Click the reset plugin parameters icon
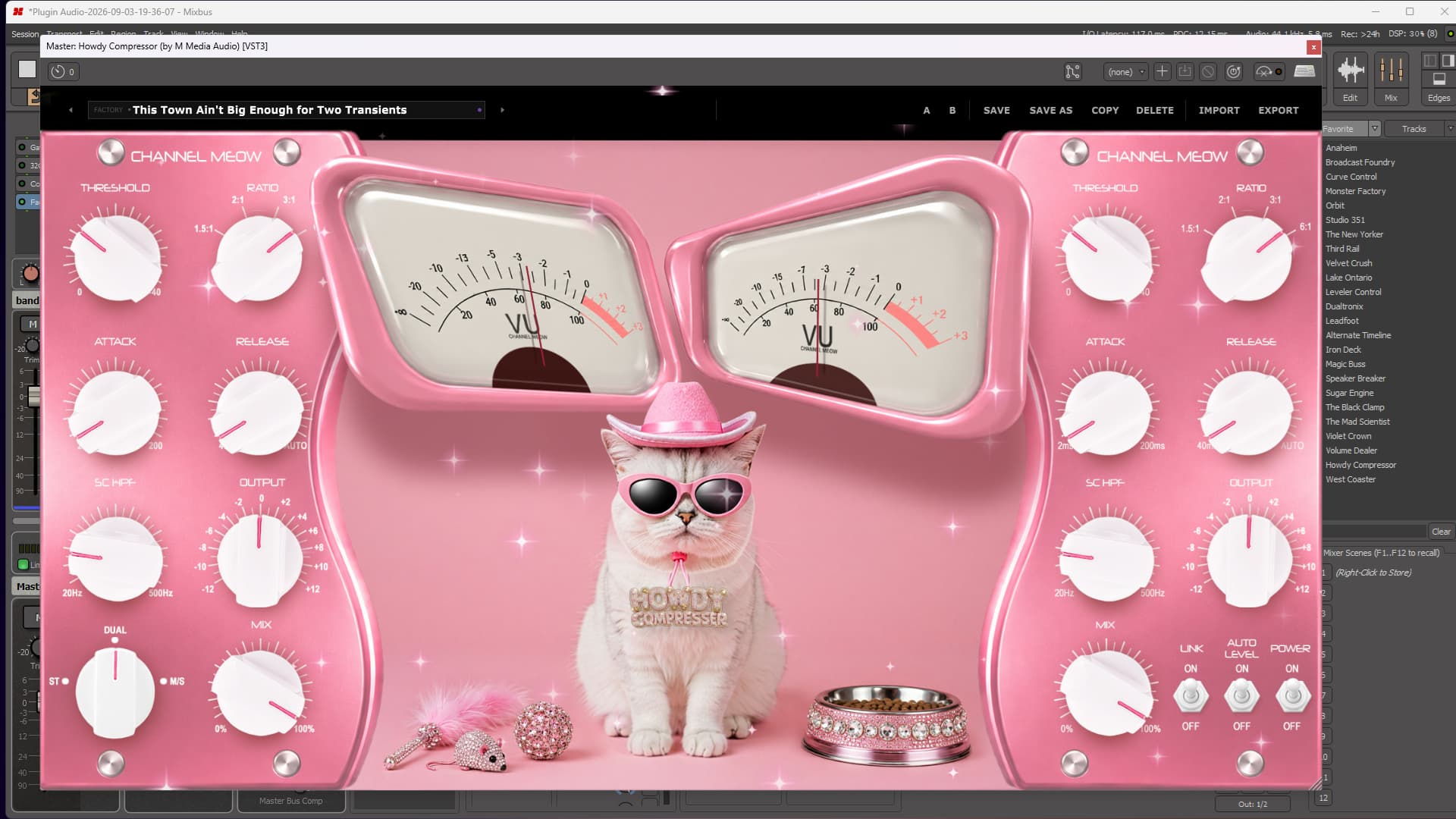The image size is (1456, 819). (x=1234, y=71)
